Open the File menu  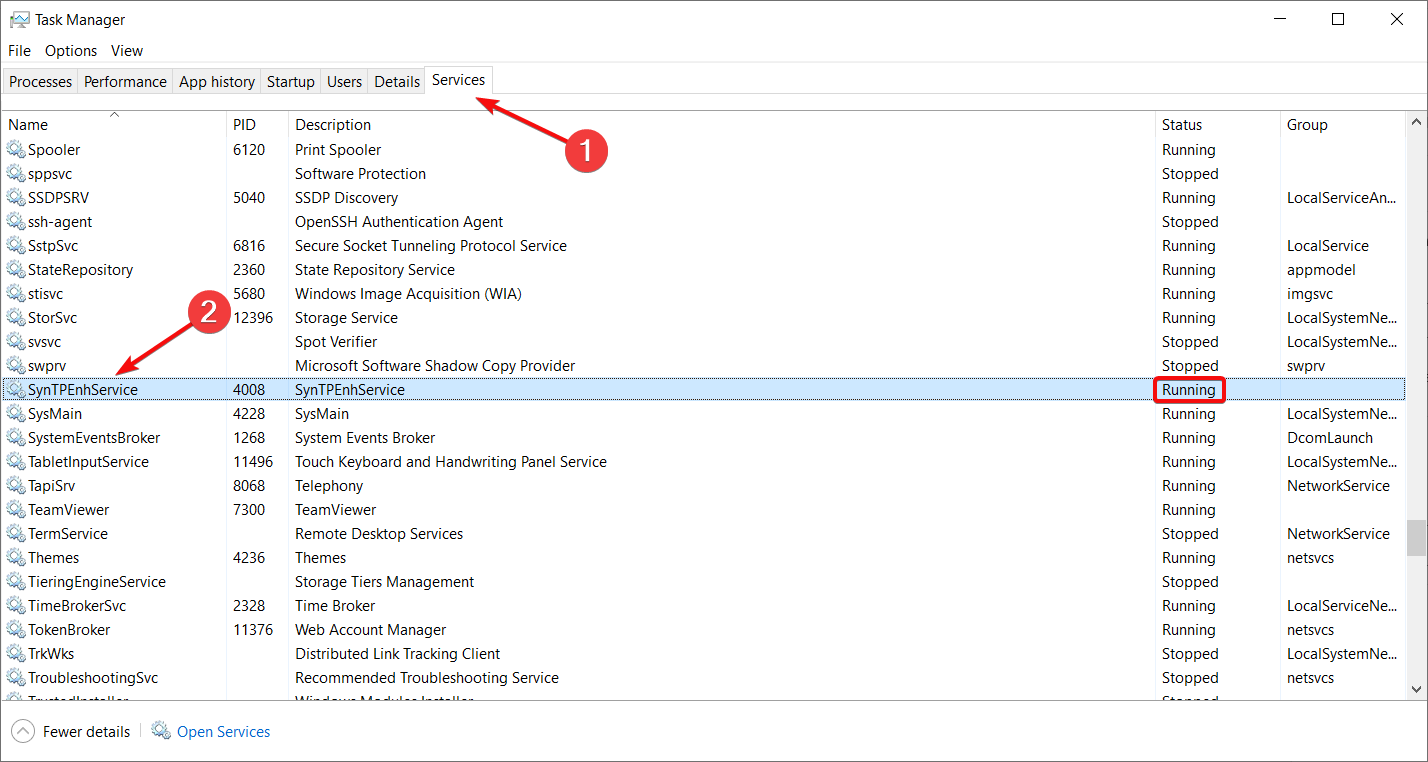point(20,51)
